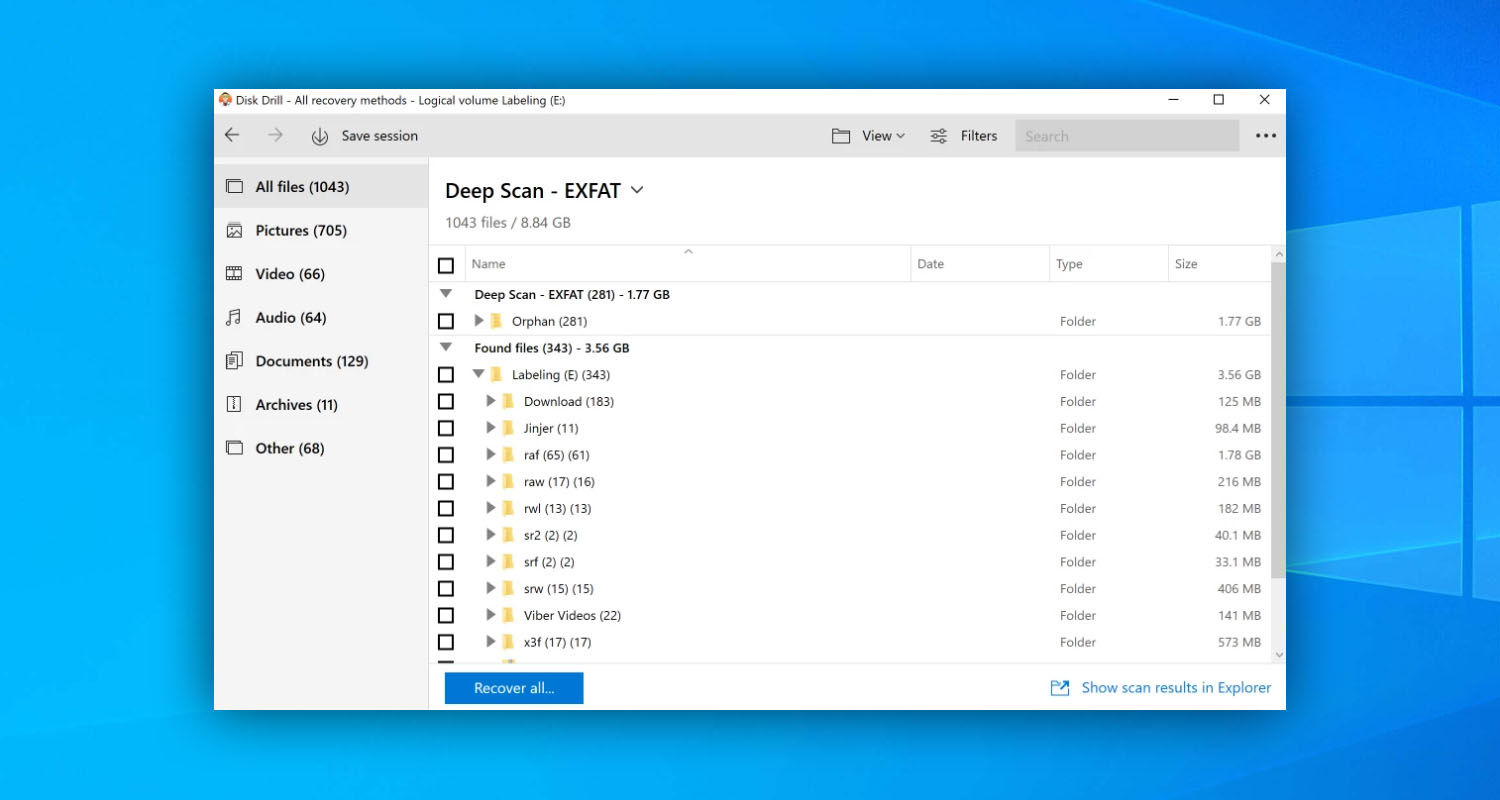The width and height of the screenshot is (1500, 800).
Task: Expand the Orphan (281) folder arrow
Action: tap(479, 321)
